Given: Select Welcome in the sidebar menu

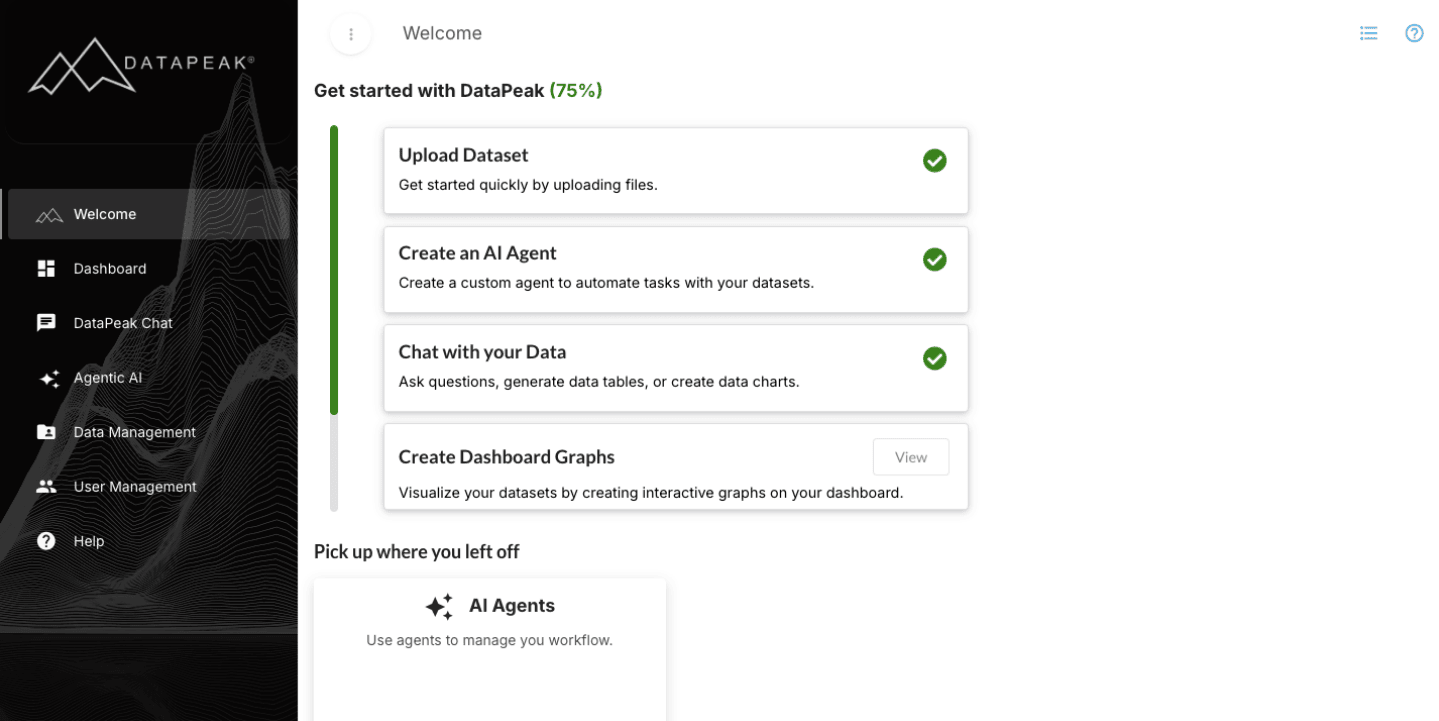Looking at the screenshot, I should 104,213.
